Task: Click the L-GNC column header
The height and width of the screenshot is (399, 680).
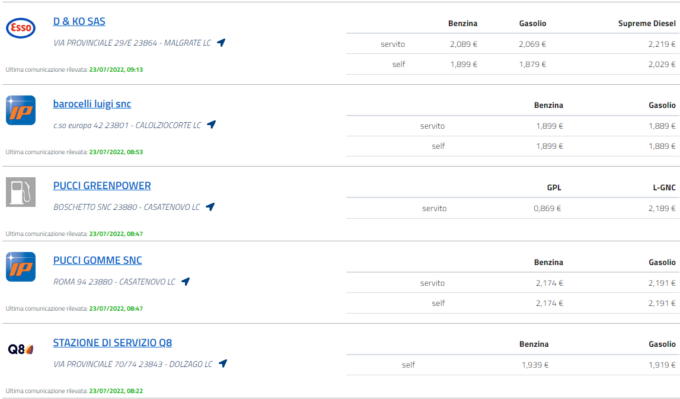Action: tap(664, 187)
